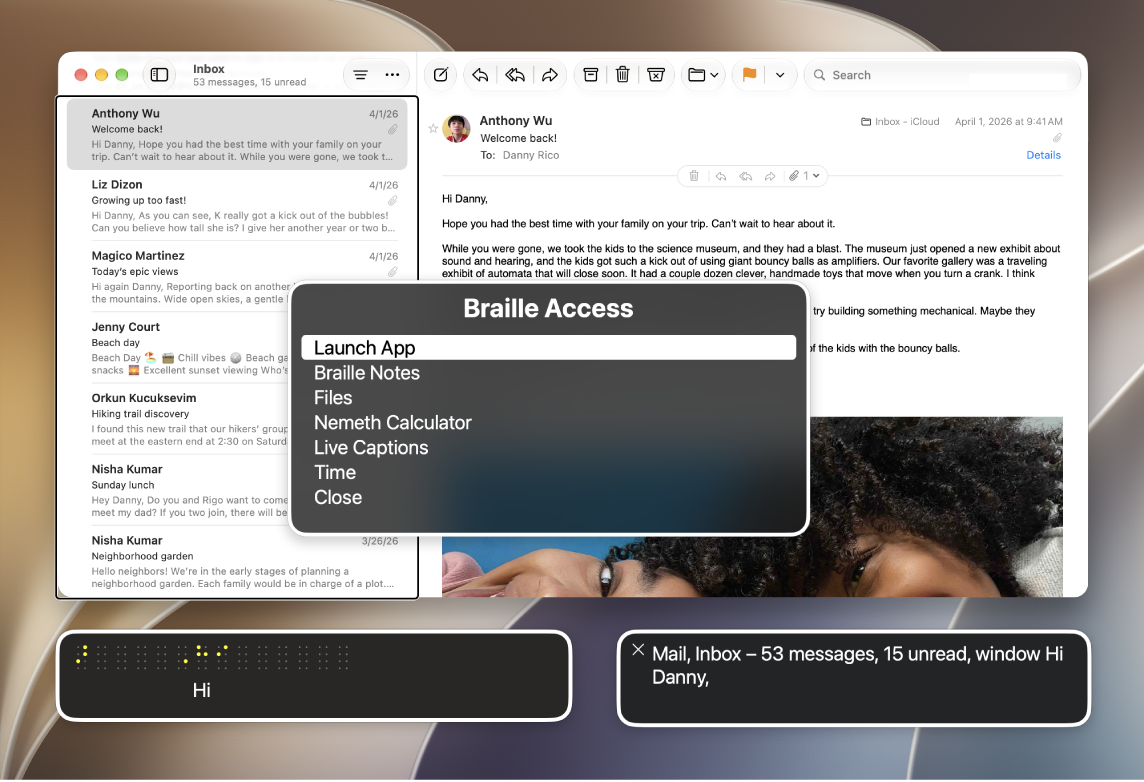
Task: Click the small trash icon above the message body
Action: (x=694, y=176)
